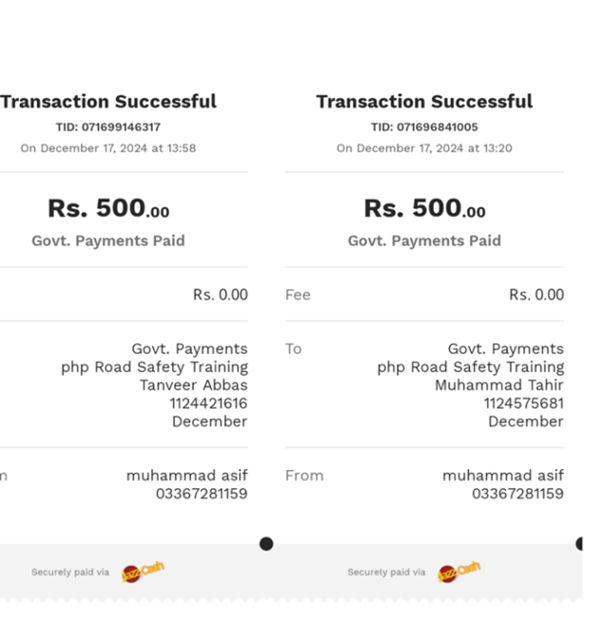Click the black dot below left receipt
The width and height of the screenshot is (603, 642).
click(x=266, y=544)
